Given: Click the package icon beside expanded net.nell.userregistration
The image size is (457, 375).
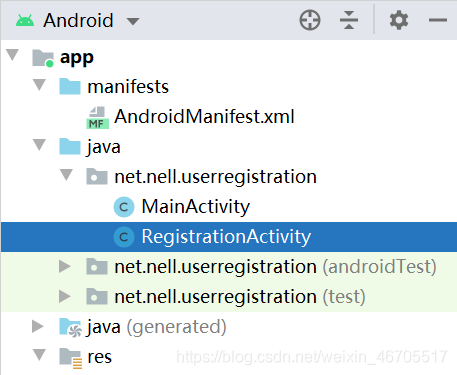Looking at the screenshot, I should pyautogui.click(x=97, y=177).
